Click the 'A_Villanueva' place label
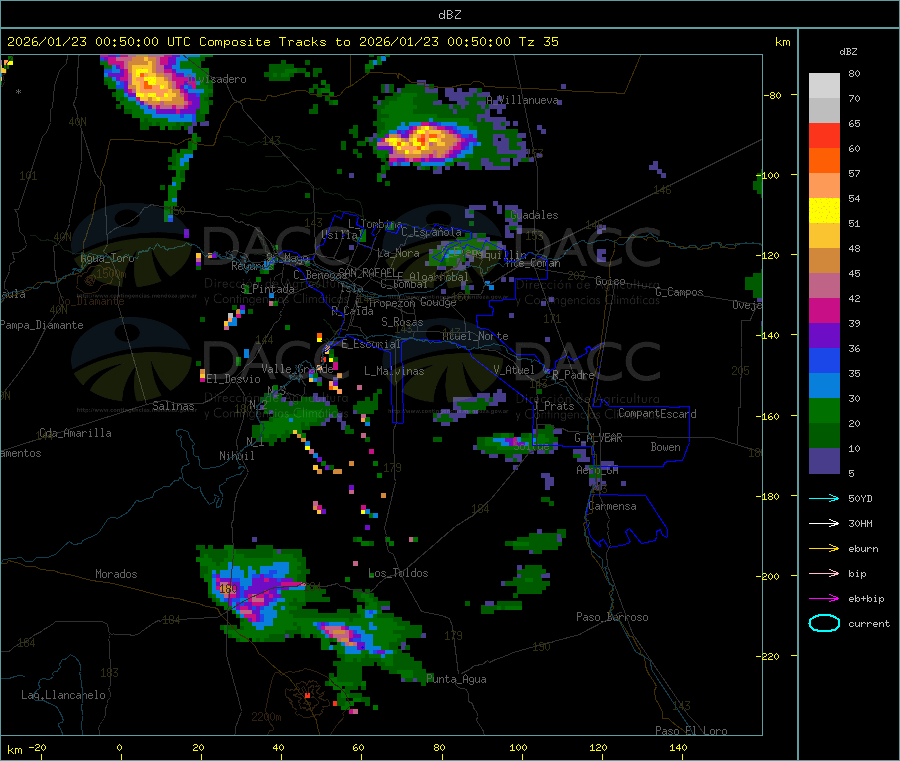This screenshot has height=761, width=900. (x=522, y=100)
